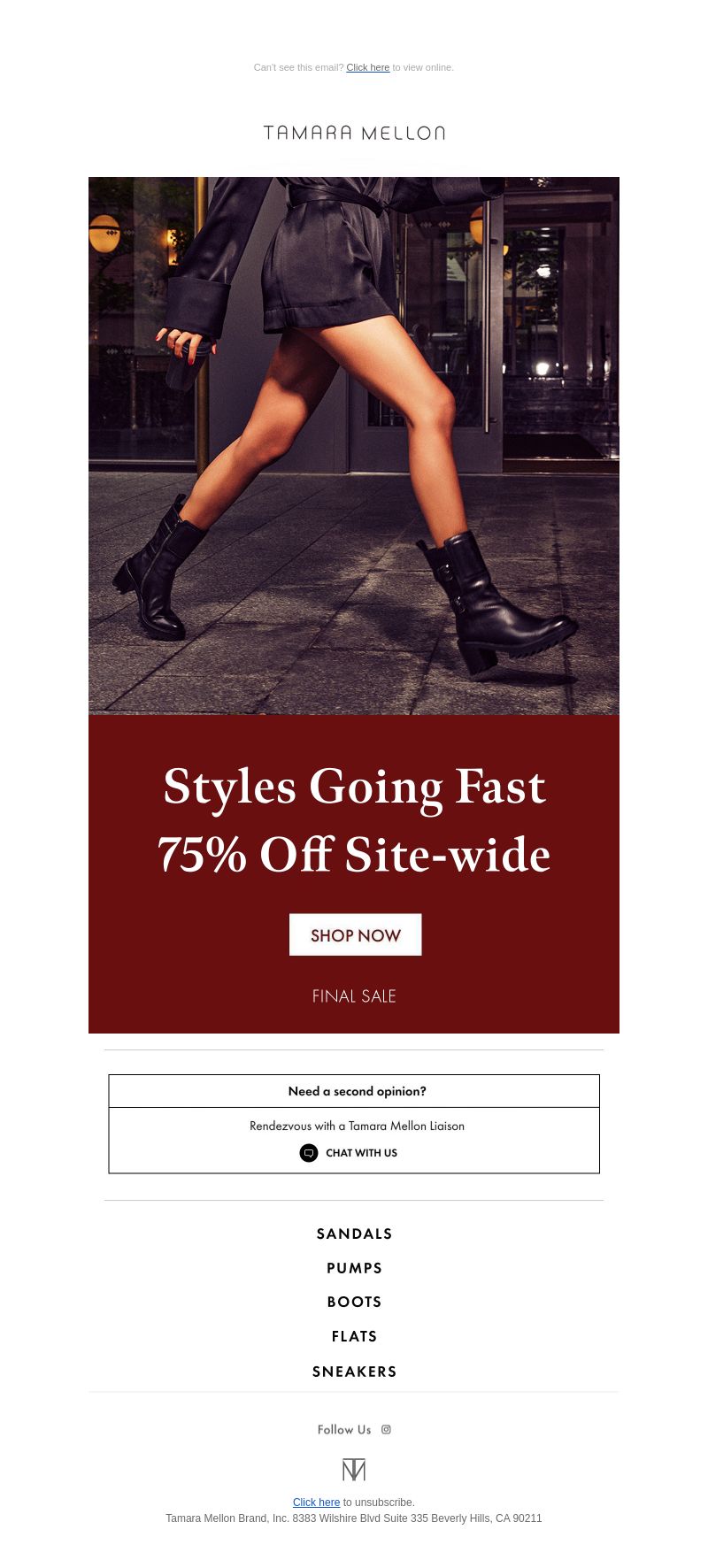Click the '75% Off Site-wide' text

[x=354, y=855]
